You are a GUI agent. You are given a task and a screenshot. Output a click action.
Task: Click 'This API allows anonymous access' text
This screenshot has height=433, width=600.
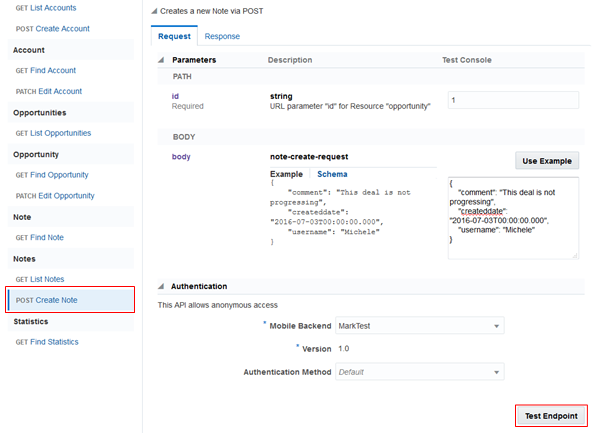tap(218, 305)
